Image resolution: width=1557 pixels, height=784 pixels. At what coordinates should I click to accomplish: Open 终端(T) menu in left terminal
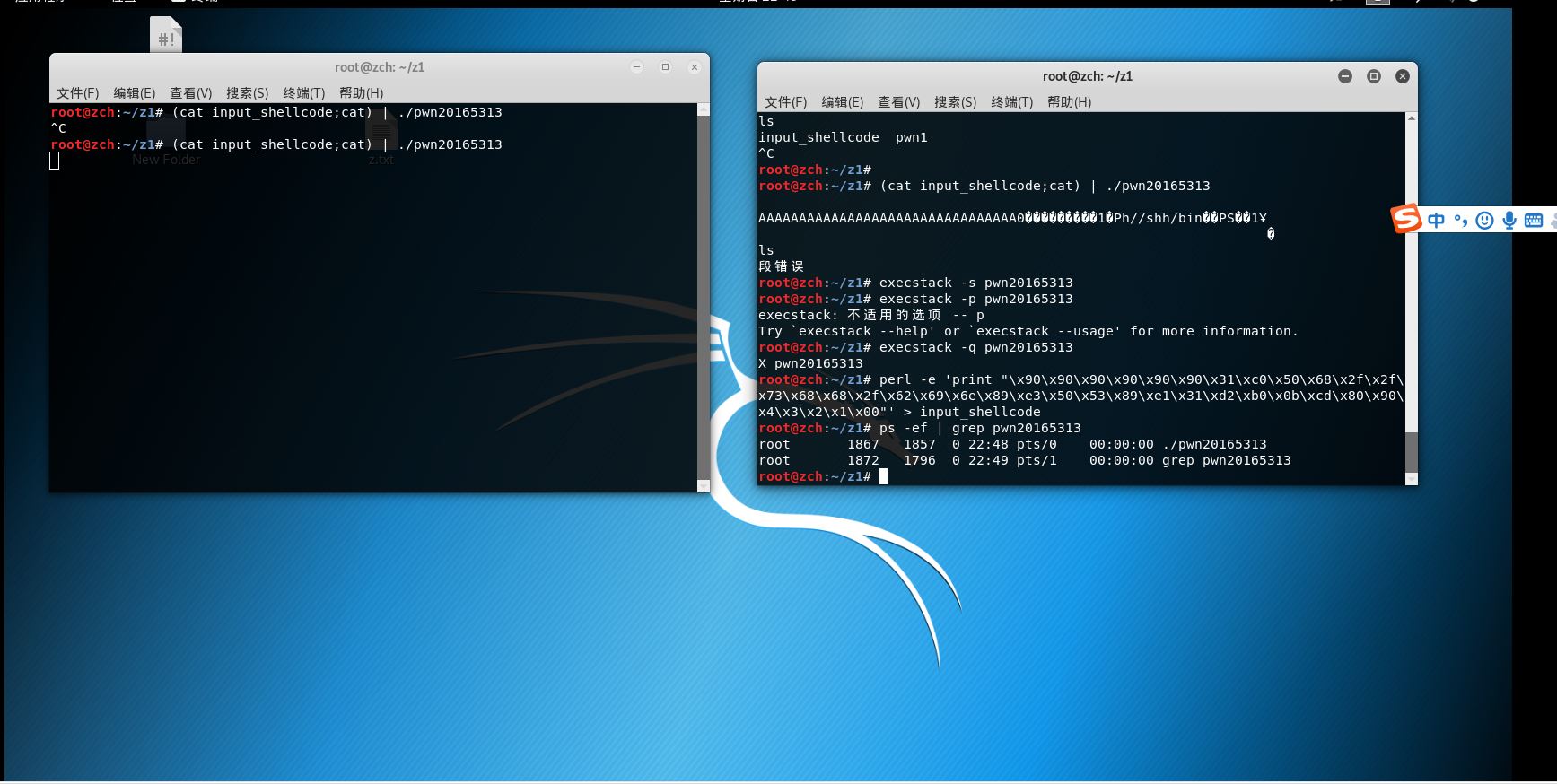[x=303, y=93]
